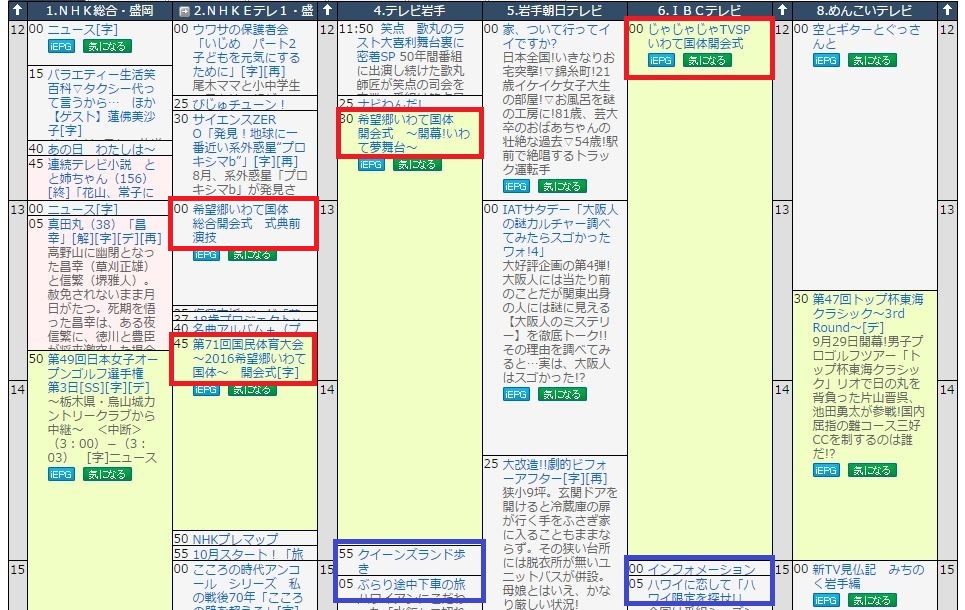Open 1.NHK総合・盛岡 channel header
965x610 pixels.
[x=100, y=10]
